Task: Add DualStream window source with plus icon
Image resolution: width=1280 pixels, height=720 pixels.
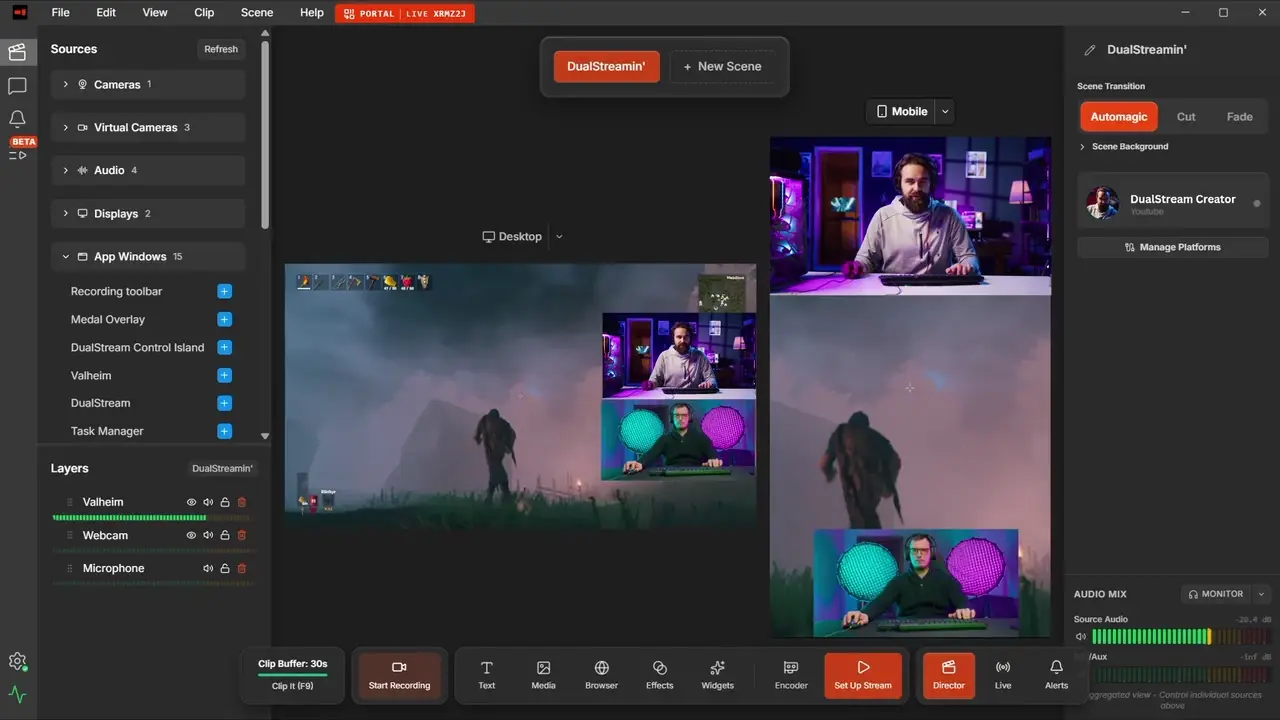Action: [224, 403]
